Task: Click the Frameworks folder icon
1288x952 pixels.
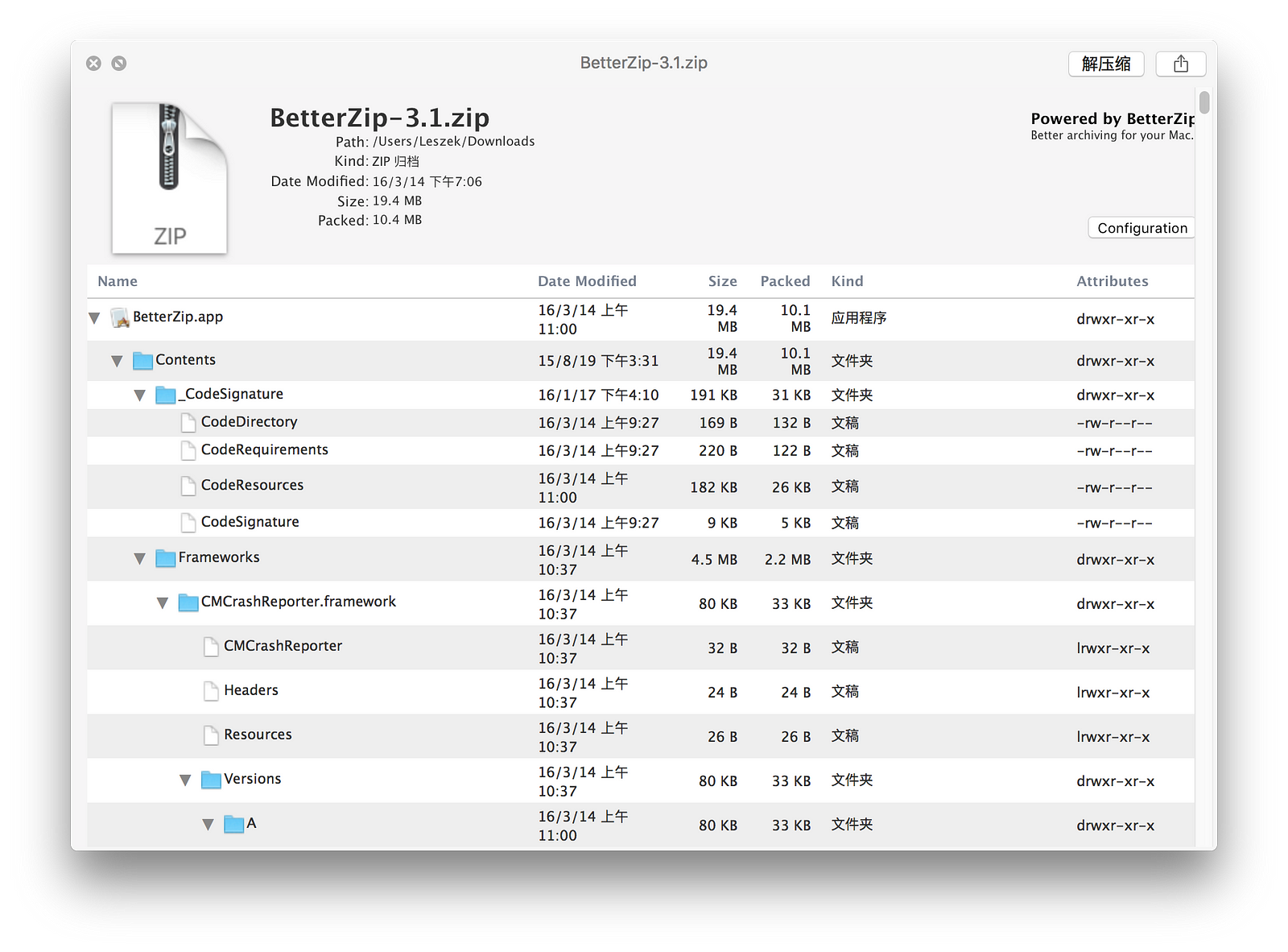Action: pyautogui.click(x=166, y=558)
